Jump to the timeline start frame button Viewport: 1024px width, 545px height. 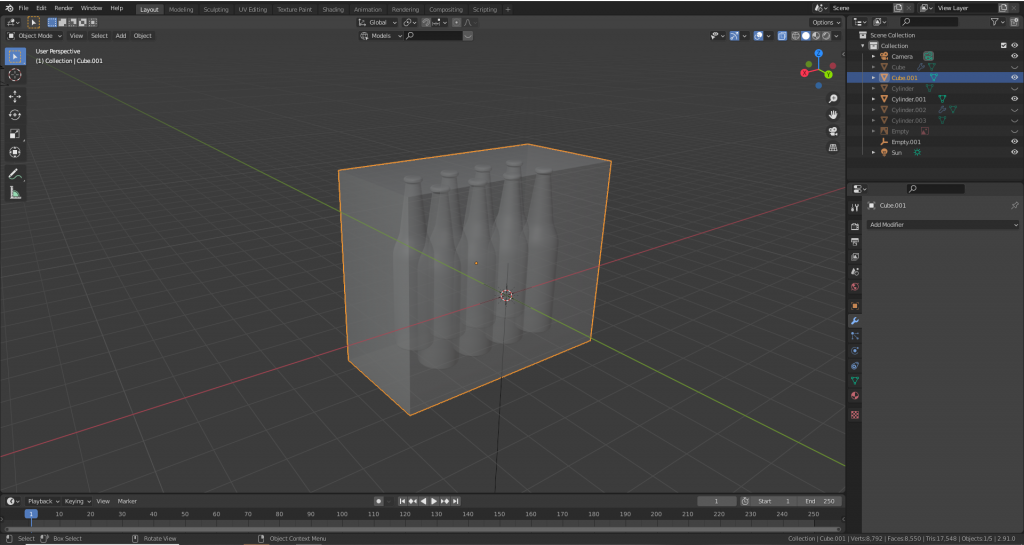coord(402,501)
